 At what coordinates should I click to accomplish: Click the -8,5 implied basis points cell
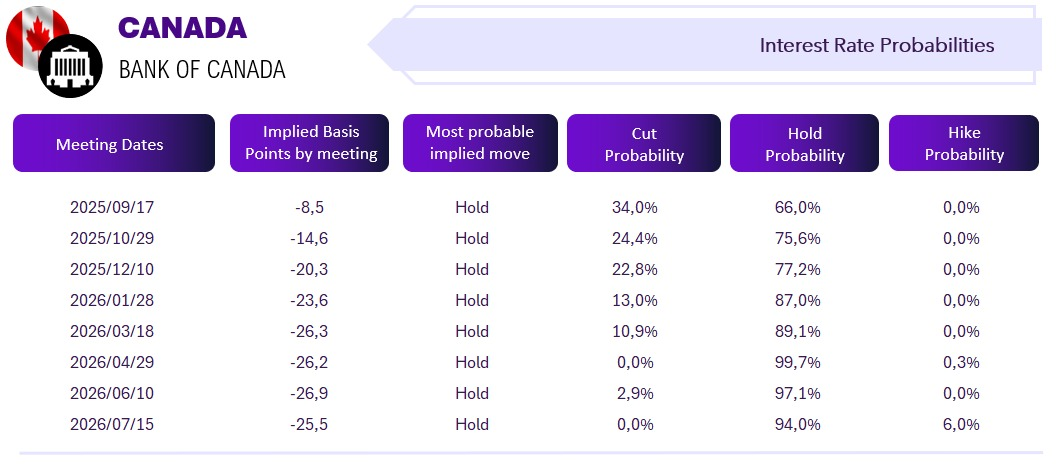[x=309, y=208]
